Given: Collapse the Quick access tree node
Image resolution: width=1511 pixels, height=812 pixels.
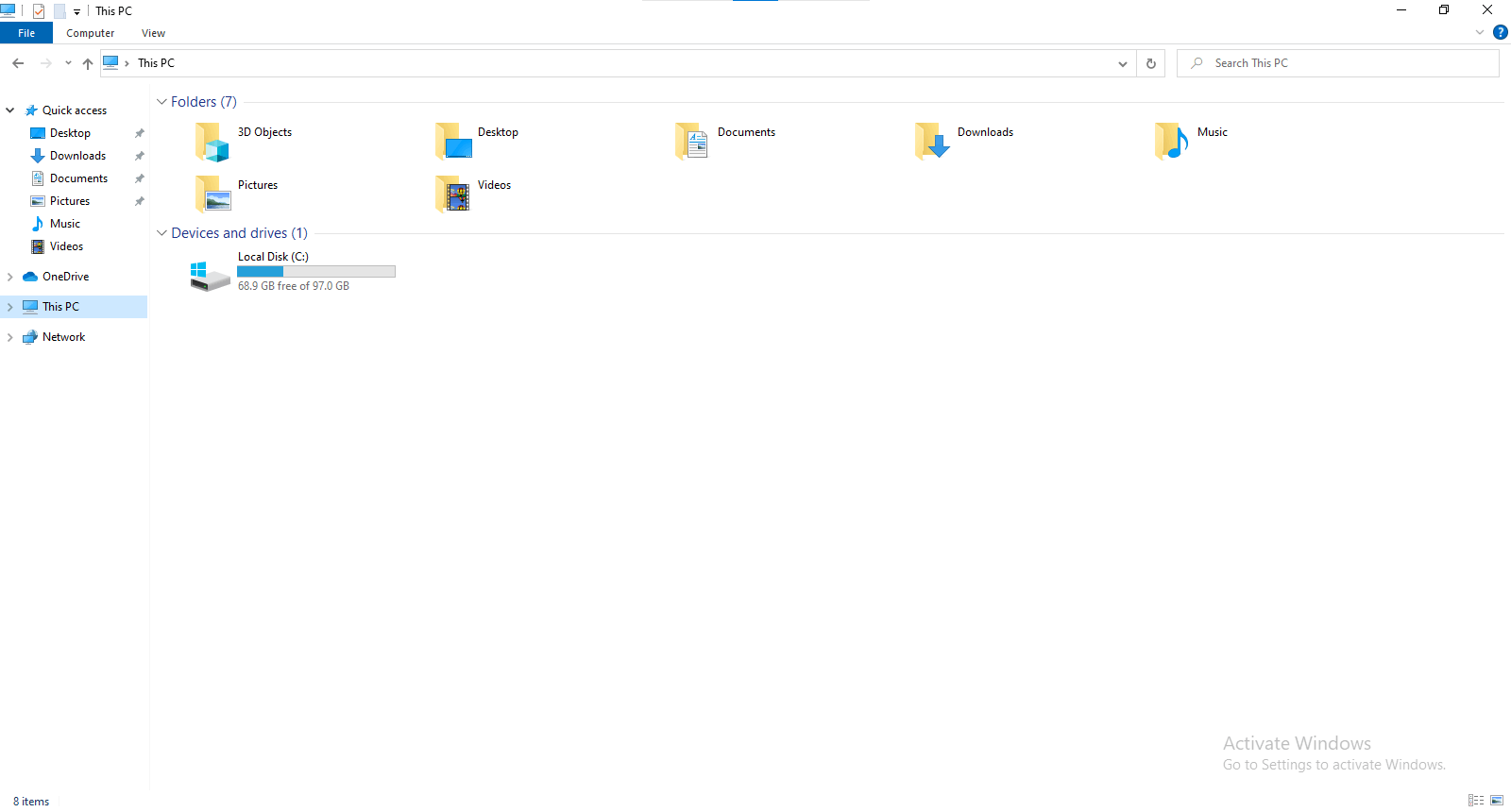Looking at the screenshot, I should click(x=10, y=110).
